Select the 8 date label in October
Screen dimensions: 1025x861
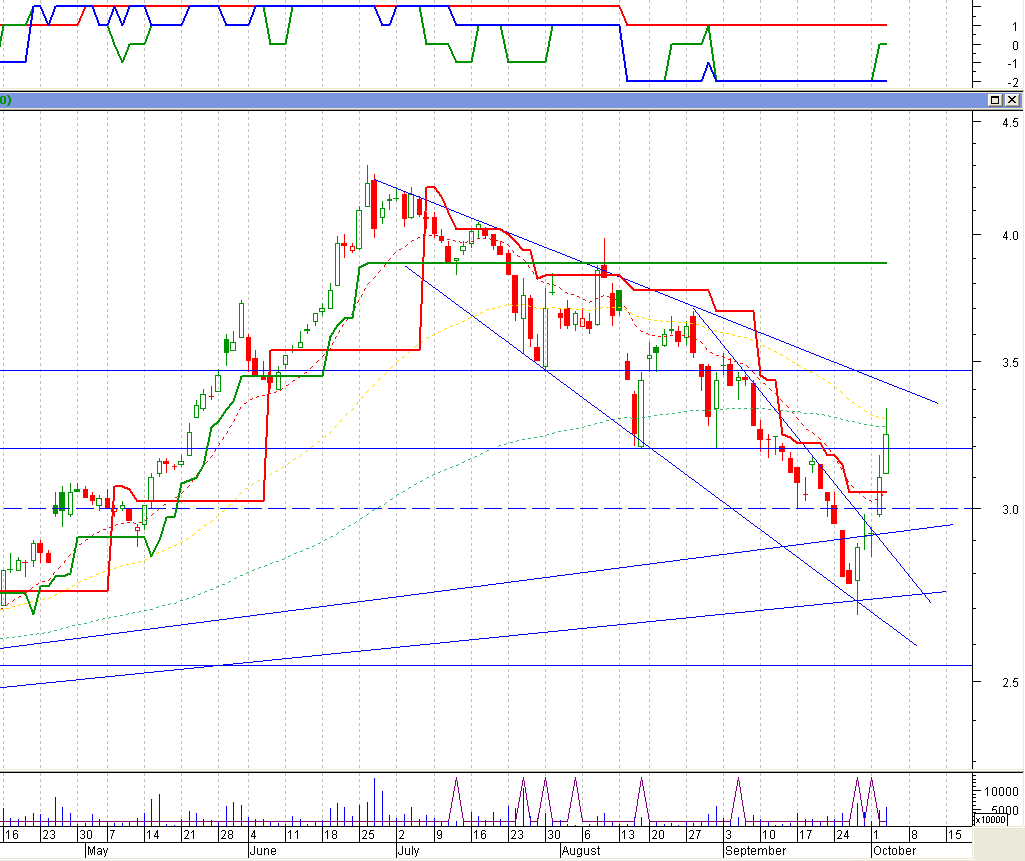pos(914,835)
